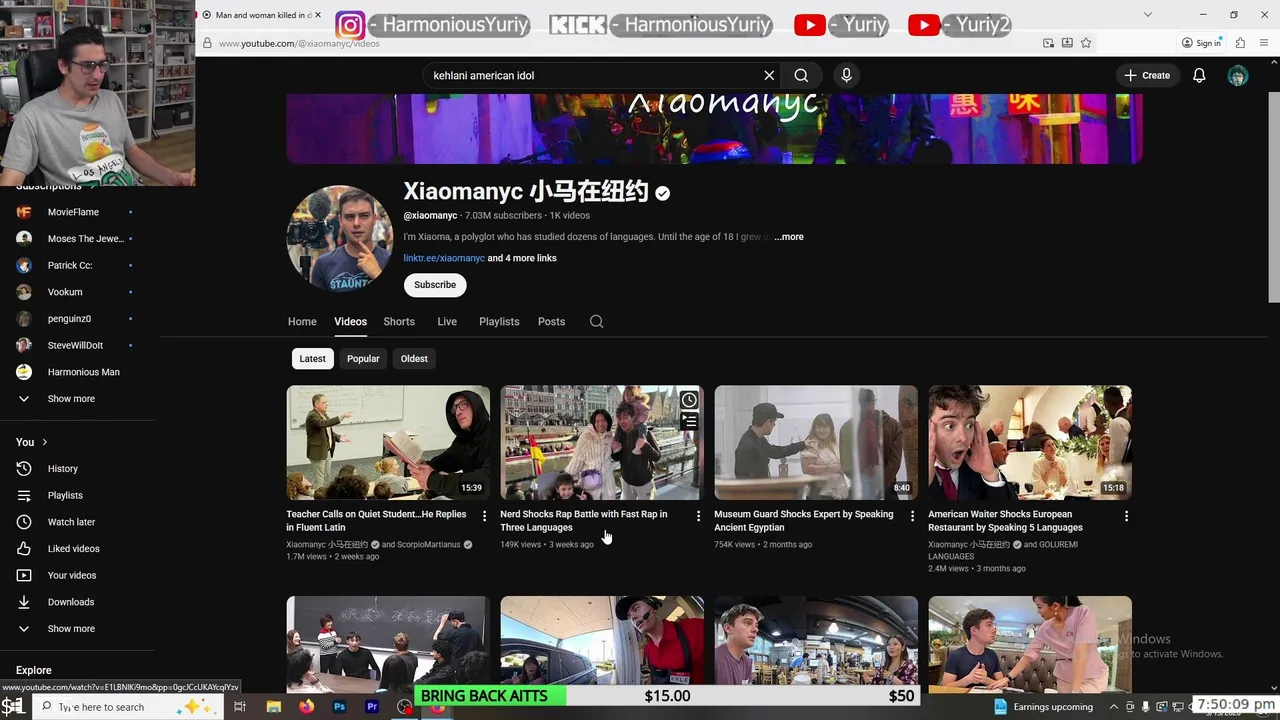This screenshot has height=720, width=1280.
Task: Clear the YouTube search box text
Action: click(769, 75)
